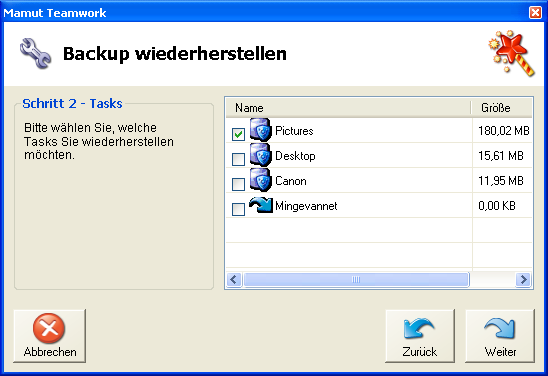Click the Mingevannet arrow icon
Viewport: 548px width, 376px height.
(x=261, y=205)
